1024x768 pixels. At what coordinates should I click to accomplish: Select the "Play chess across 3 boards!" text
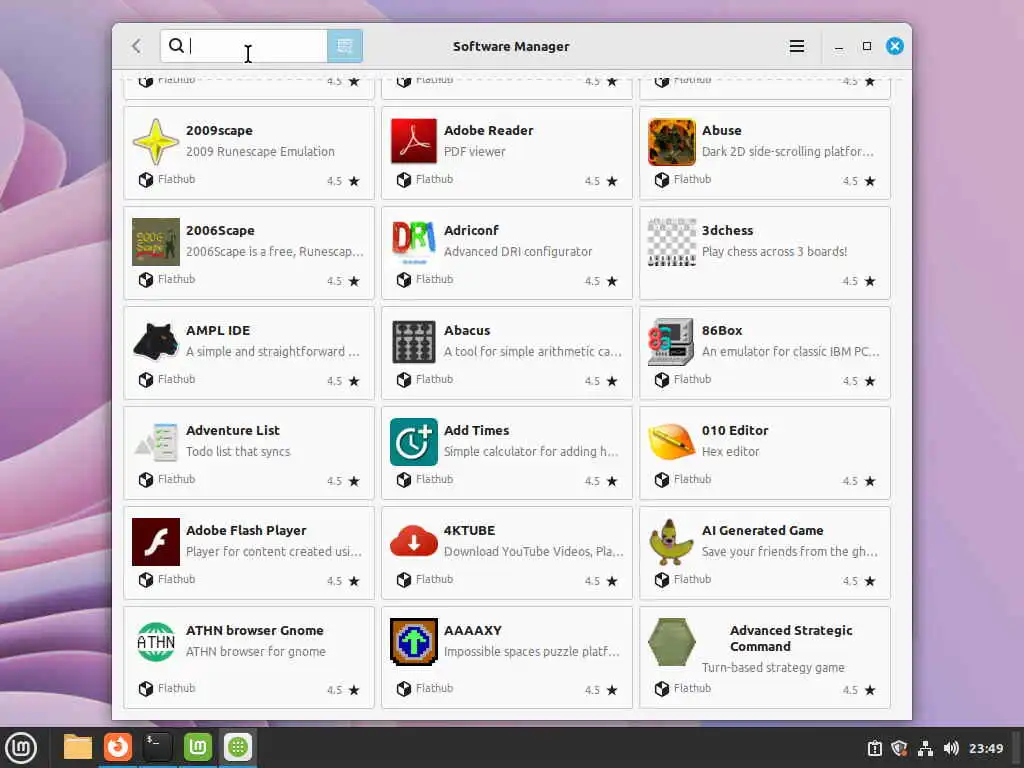point(775,251)
